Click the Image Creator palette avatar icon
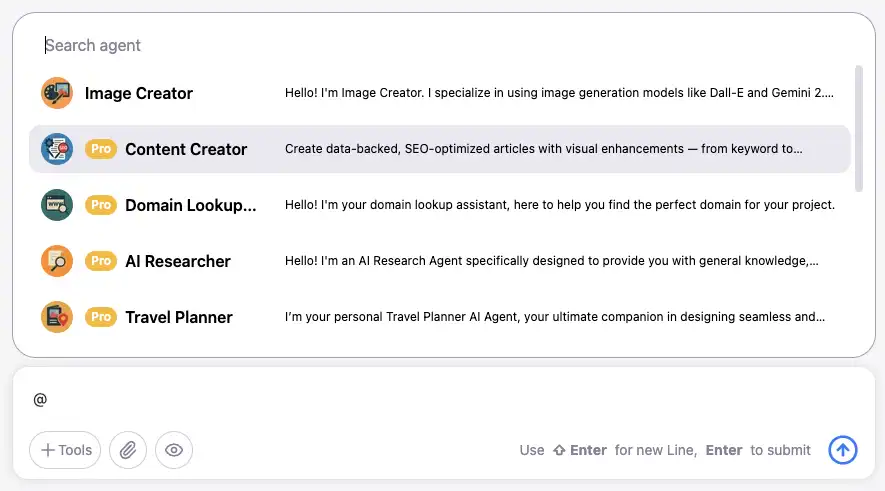The image size is (885, 491). click(56, 93)
